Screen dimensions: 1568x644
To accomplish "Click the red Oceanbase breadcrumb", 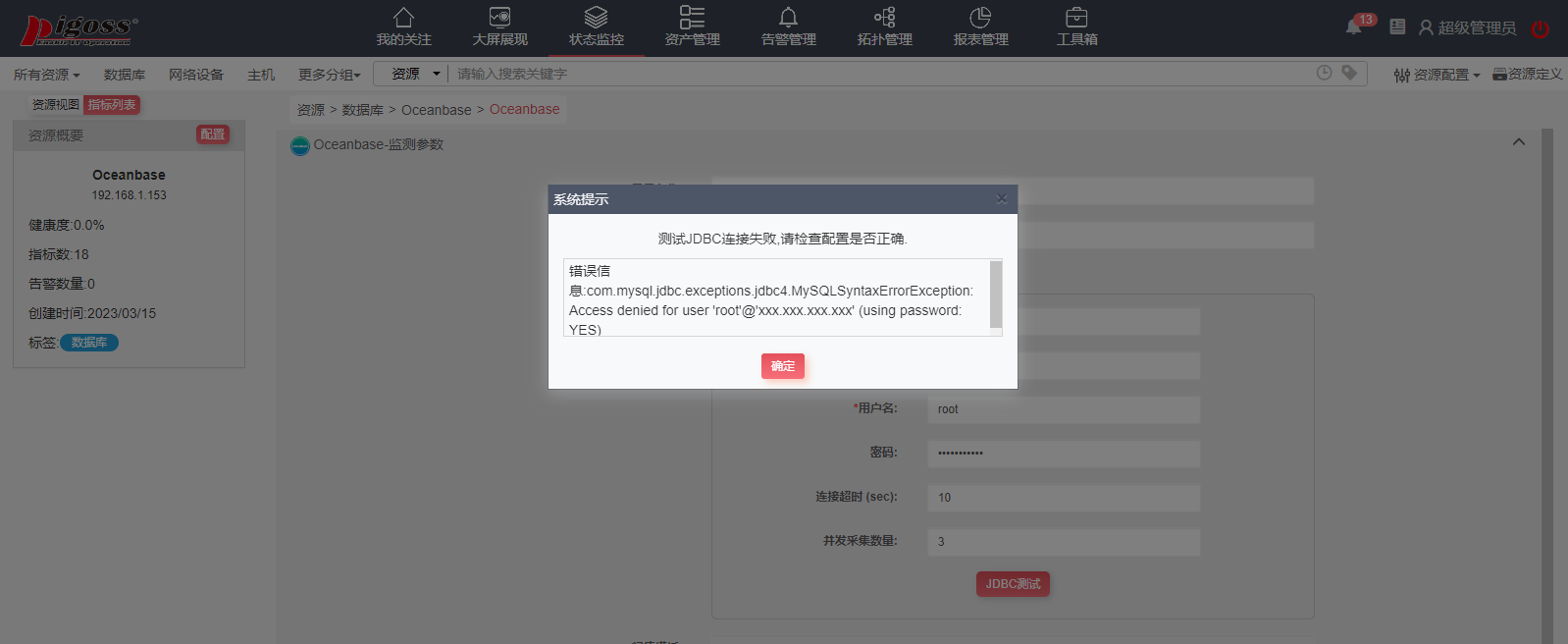I will point(525,109).
